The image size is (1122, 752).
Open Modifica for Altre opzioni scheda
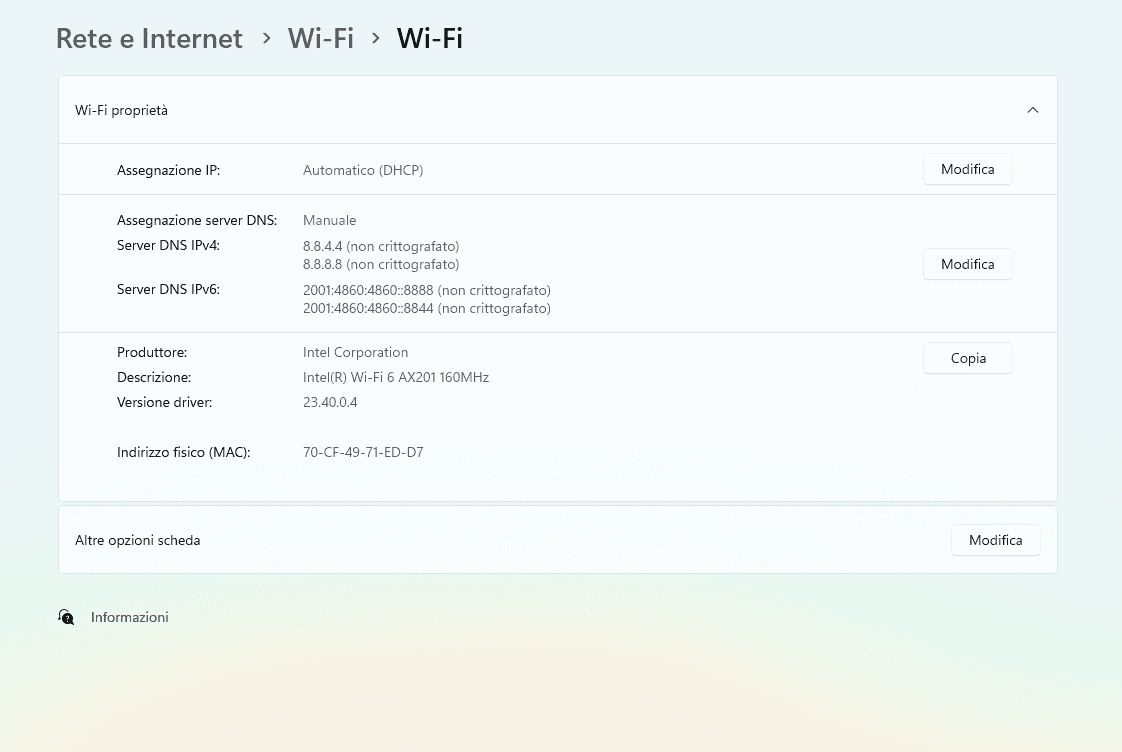click(995, 540)
